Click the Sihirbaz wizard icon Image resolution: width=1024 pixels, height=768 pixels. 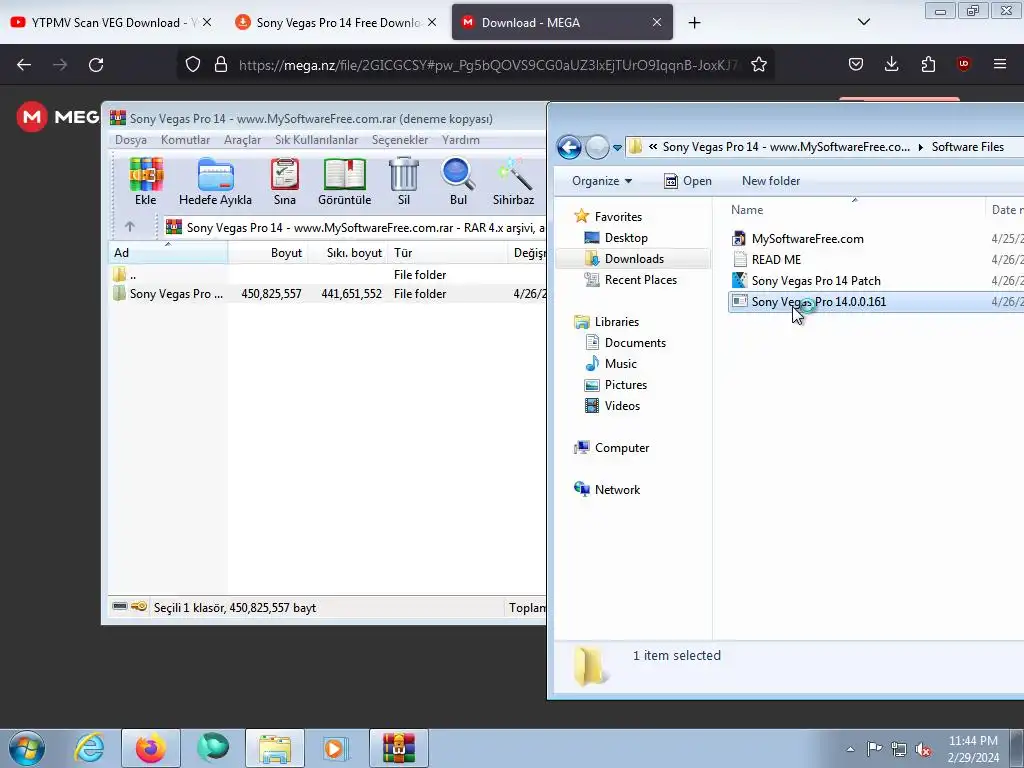point(513,182)
